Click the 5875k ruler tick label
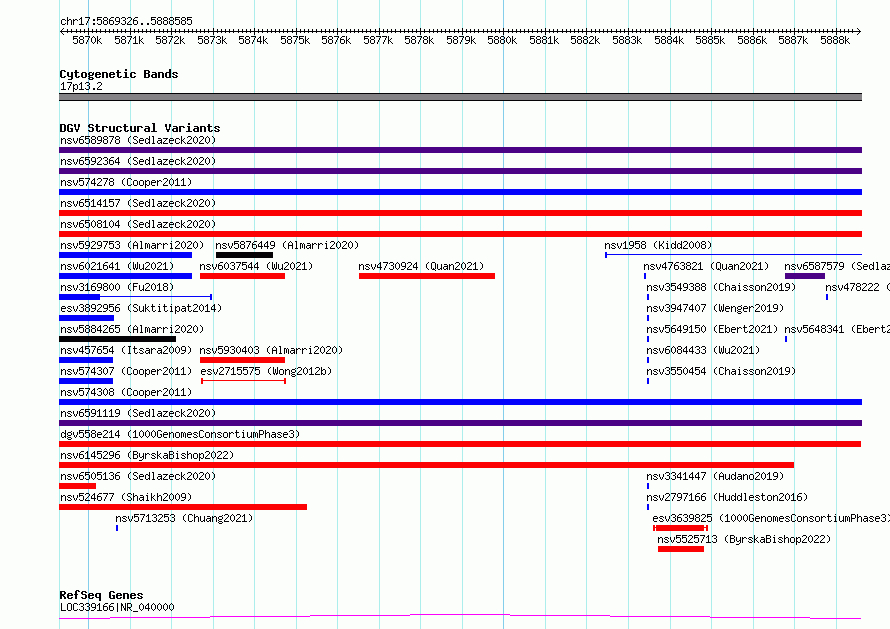This screenshot has width=890, height=629. click(295, 40)
